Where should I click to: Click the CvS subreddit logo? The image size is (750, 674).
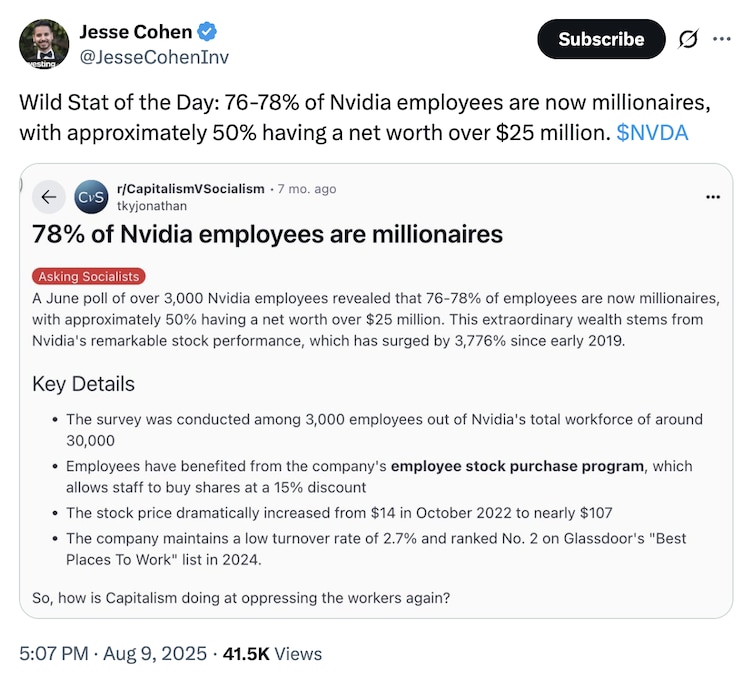91,197
